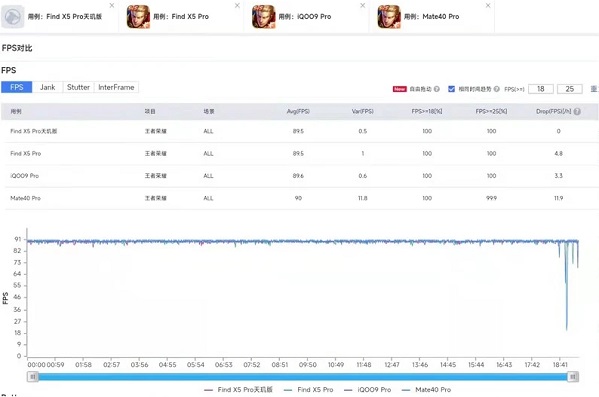Click the right handle of the chart range slider
This screenshot has width=599, height=397.
tap(573, 377)
